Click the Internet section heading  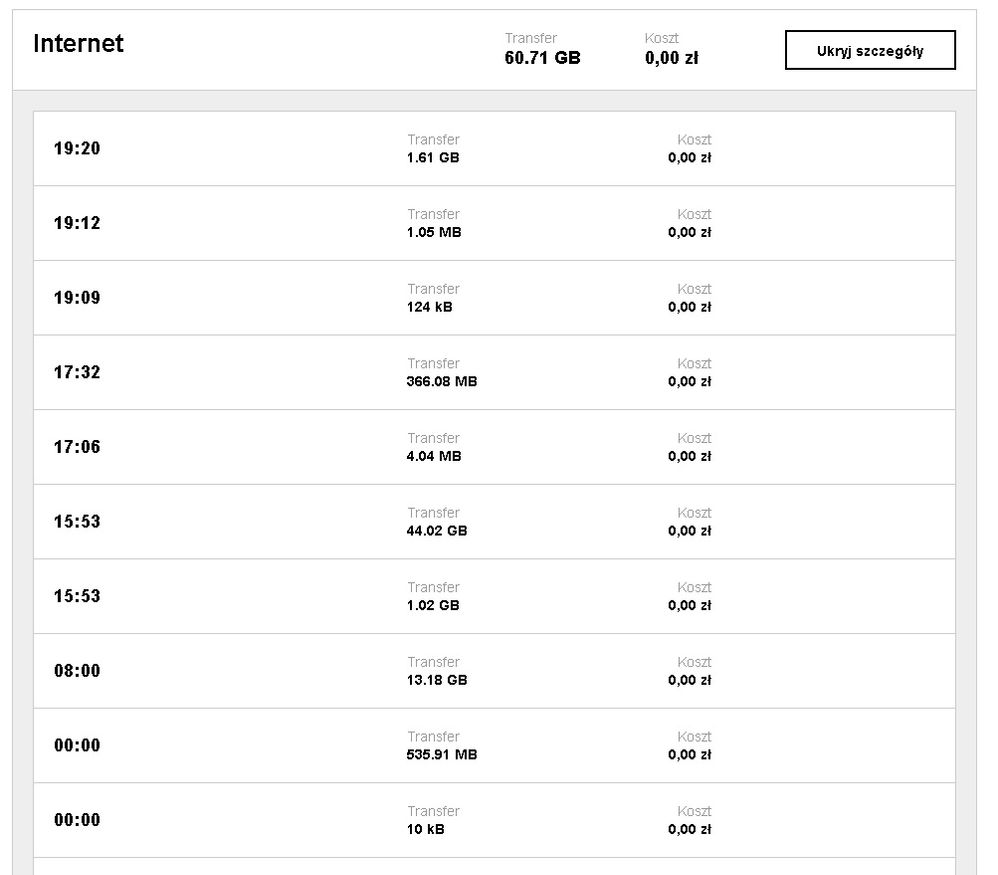pos(78,44)
